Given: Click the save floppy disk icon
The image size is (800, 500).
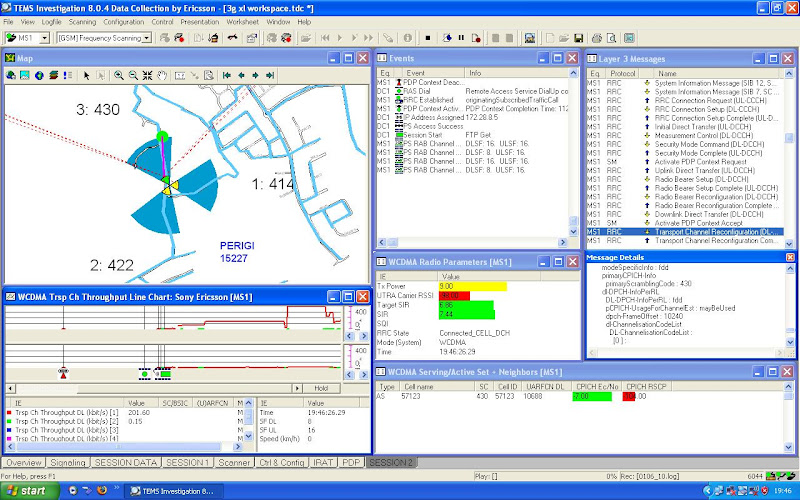Looking at the screenshot, I should (x=579, y=38).
